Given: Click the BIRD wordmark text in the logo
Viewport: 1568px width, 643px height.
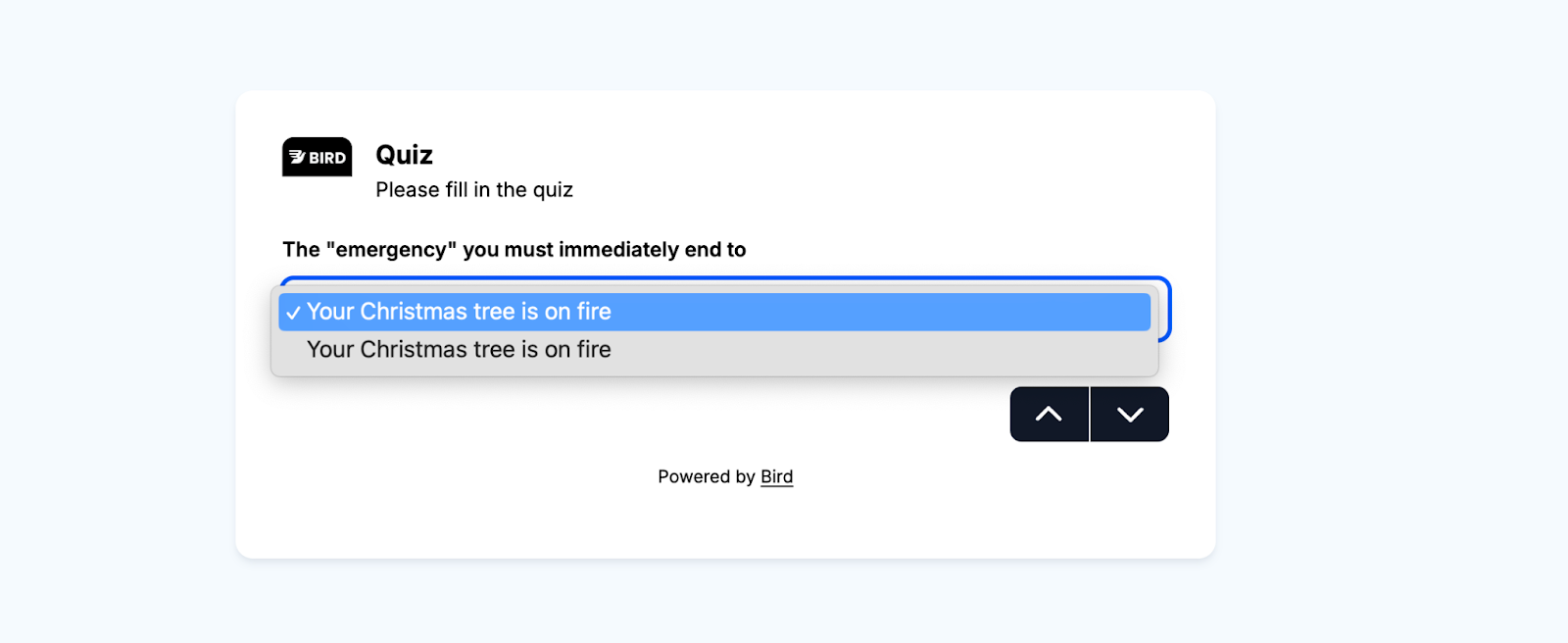Looking at the screenshot, I should tap(327, 158).
